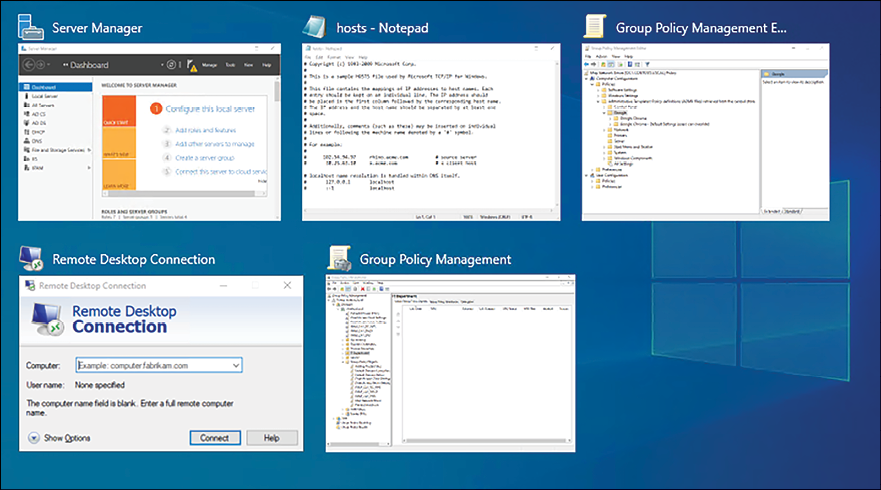Click the hosts - Notepad app icon
This screenshot has width=881, height=490.
pos(314,26)
